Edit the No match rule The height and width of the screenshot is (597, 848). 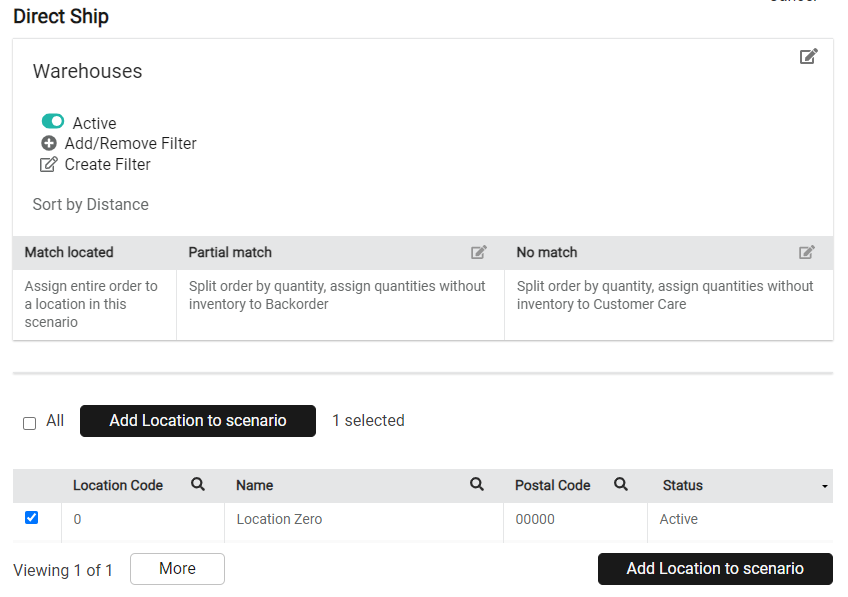(x=807, y=252)
